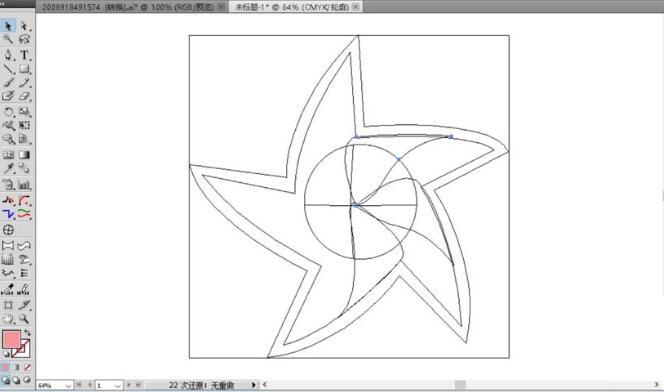Set paint to None using red slash
The image size is (664, 392).
tap(27, 367)
